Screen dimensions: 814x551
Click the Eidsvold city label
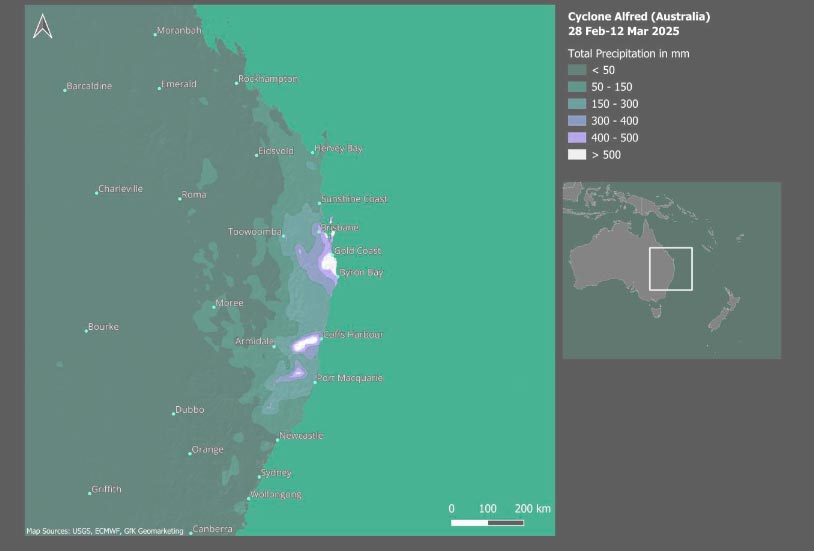276,151
